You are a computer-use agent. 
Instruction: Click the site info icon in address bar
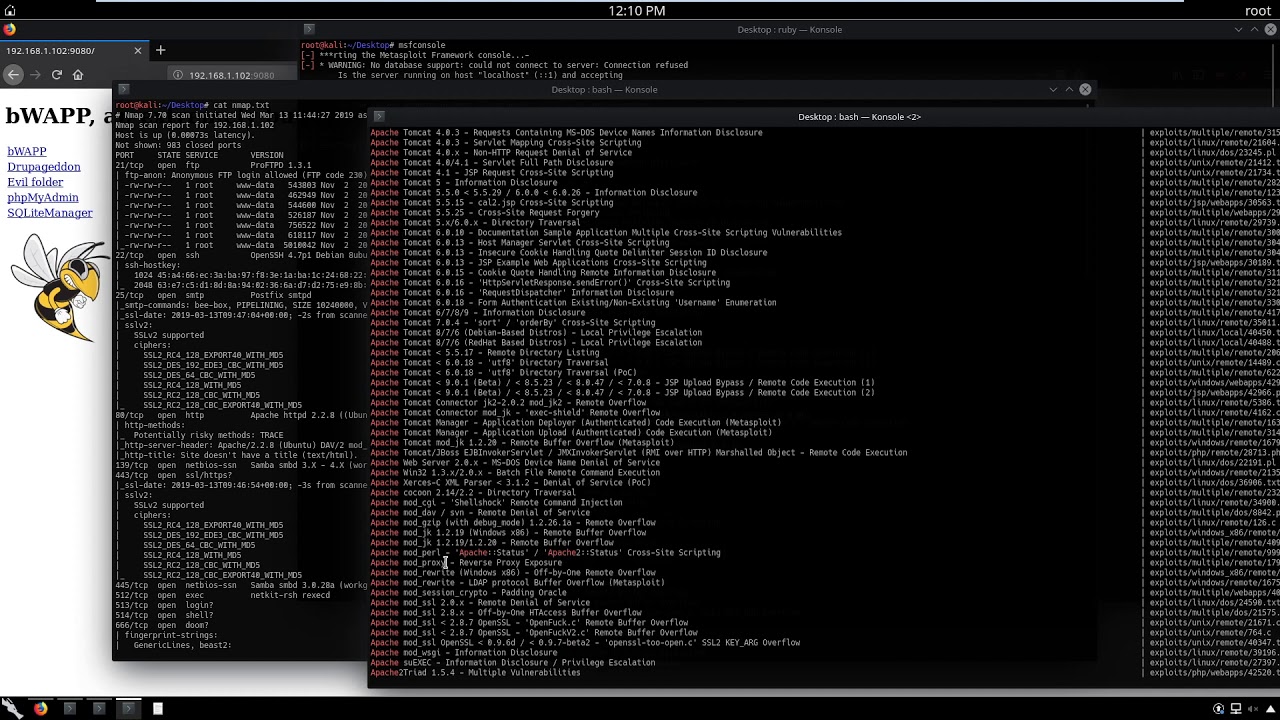click(x=178, y=75)
